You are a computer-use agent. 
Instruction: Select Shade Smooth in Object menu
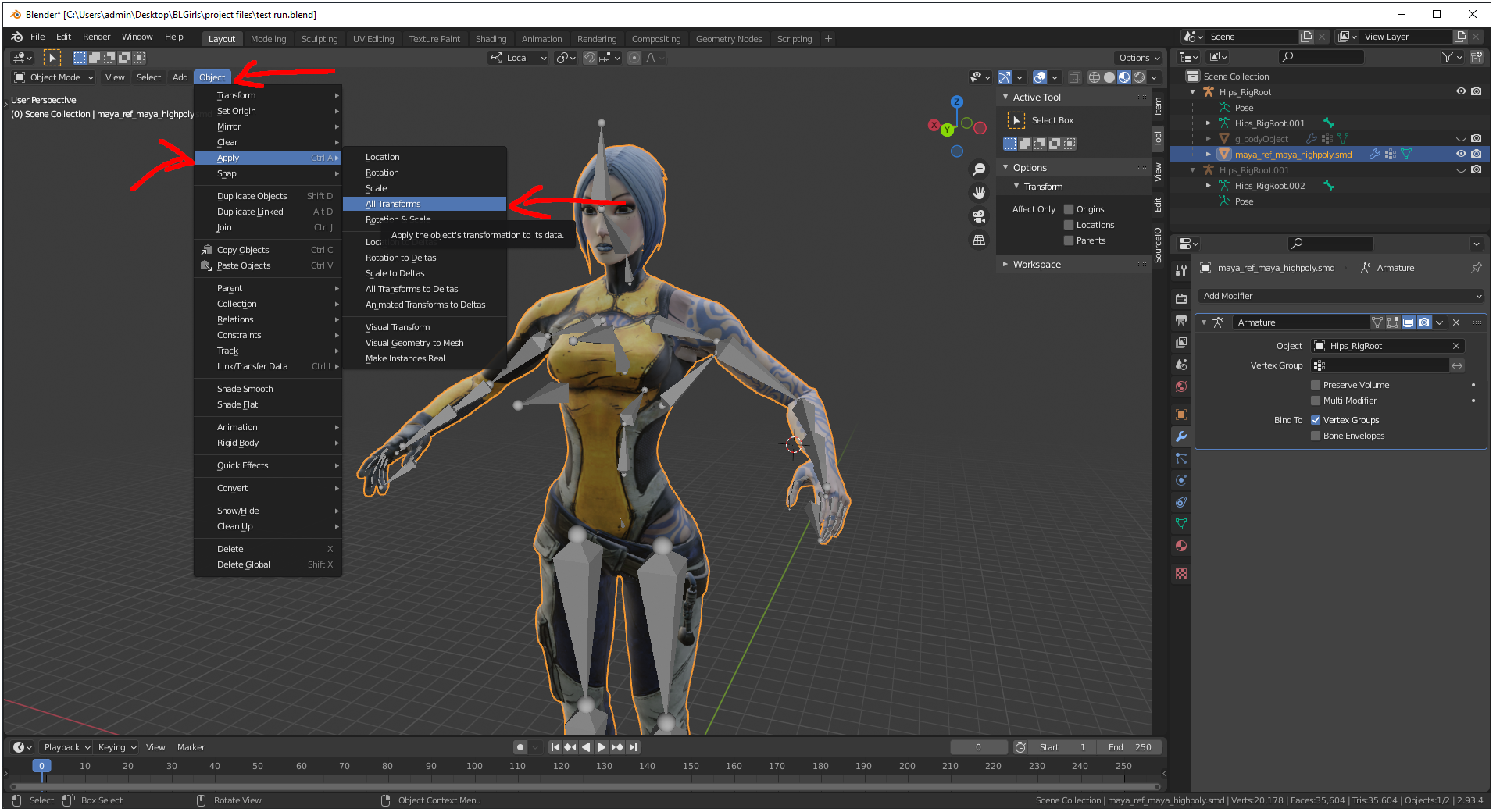click(268, 389)
